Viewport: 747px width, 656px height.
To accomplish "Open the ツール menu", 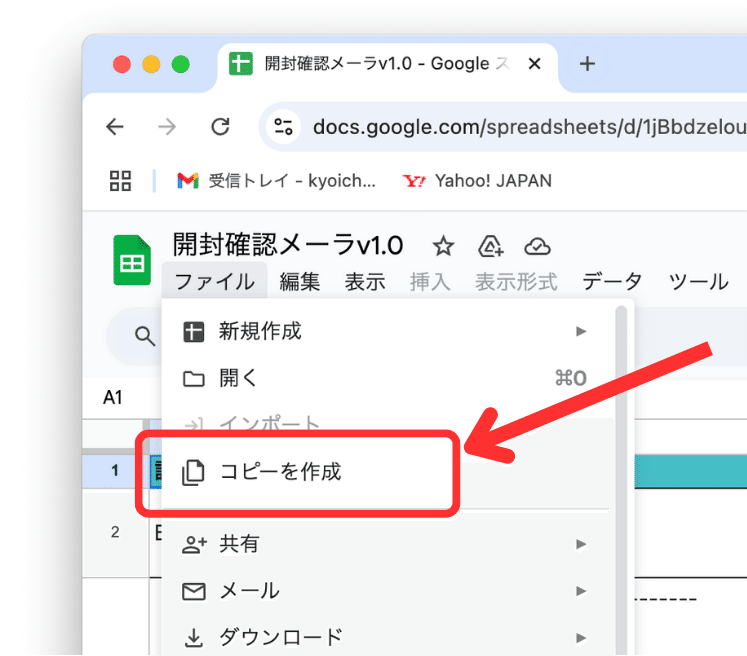I will coord(698,281).
